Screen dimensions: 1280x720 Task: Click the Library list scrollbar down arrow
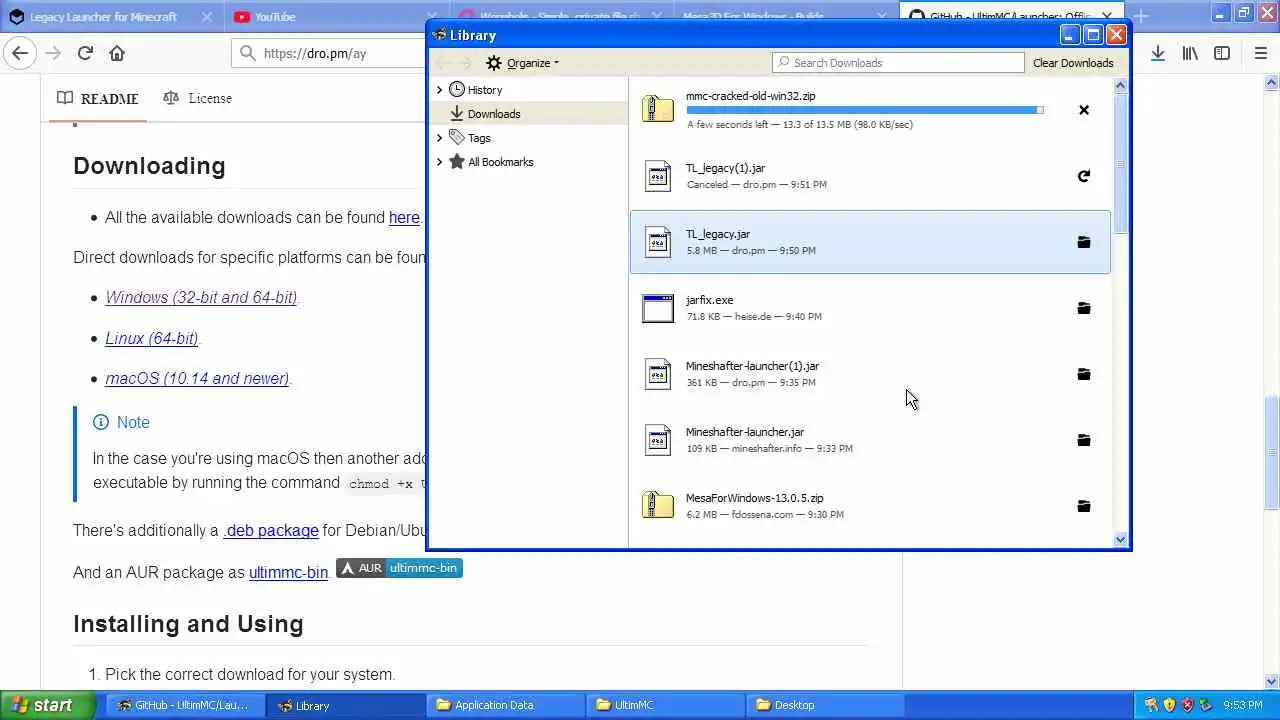tap(1120, 540)
